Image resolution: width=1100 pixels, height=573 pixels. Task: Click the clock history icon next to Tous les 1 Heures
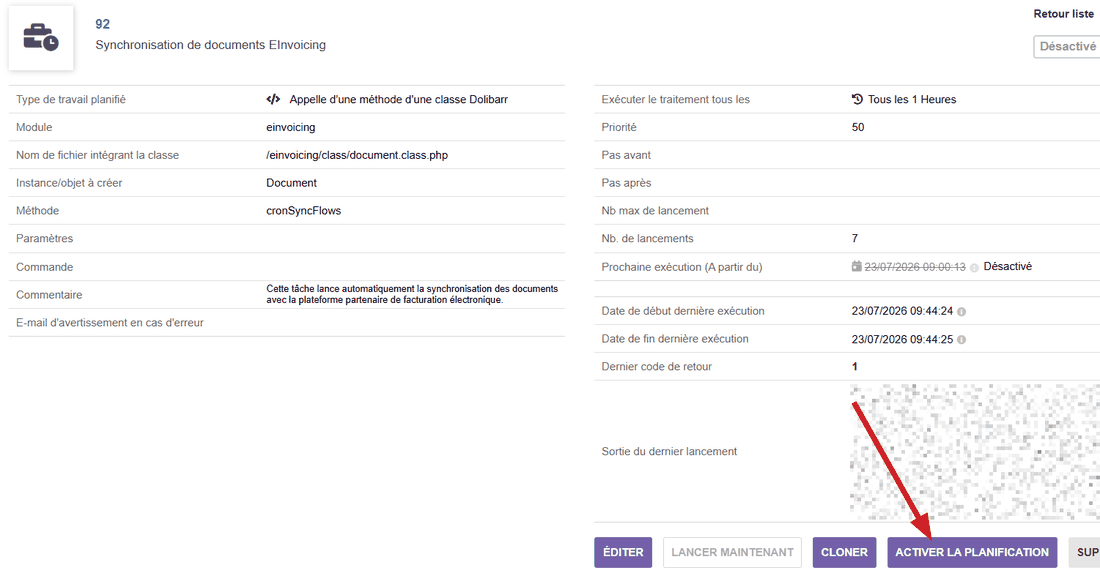[x=857, y=100]
